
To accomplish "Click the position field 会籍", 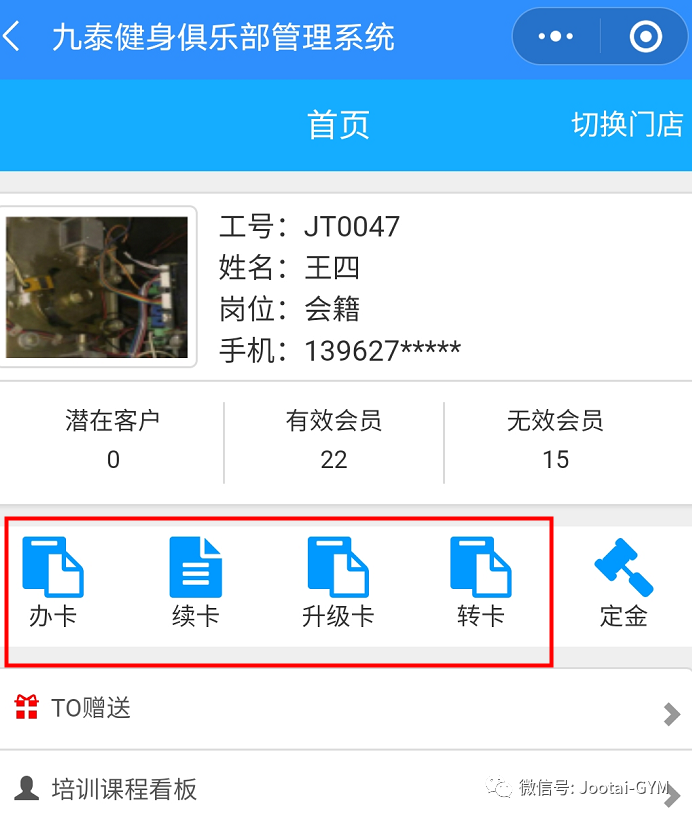I will pos(332,309).
